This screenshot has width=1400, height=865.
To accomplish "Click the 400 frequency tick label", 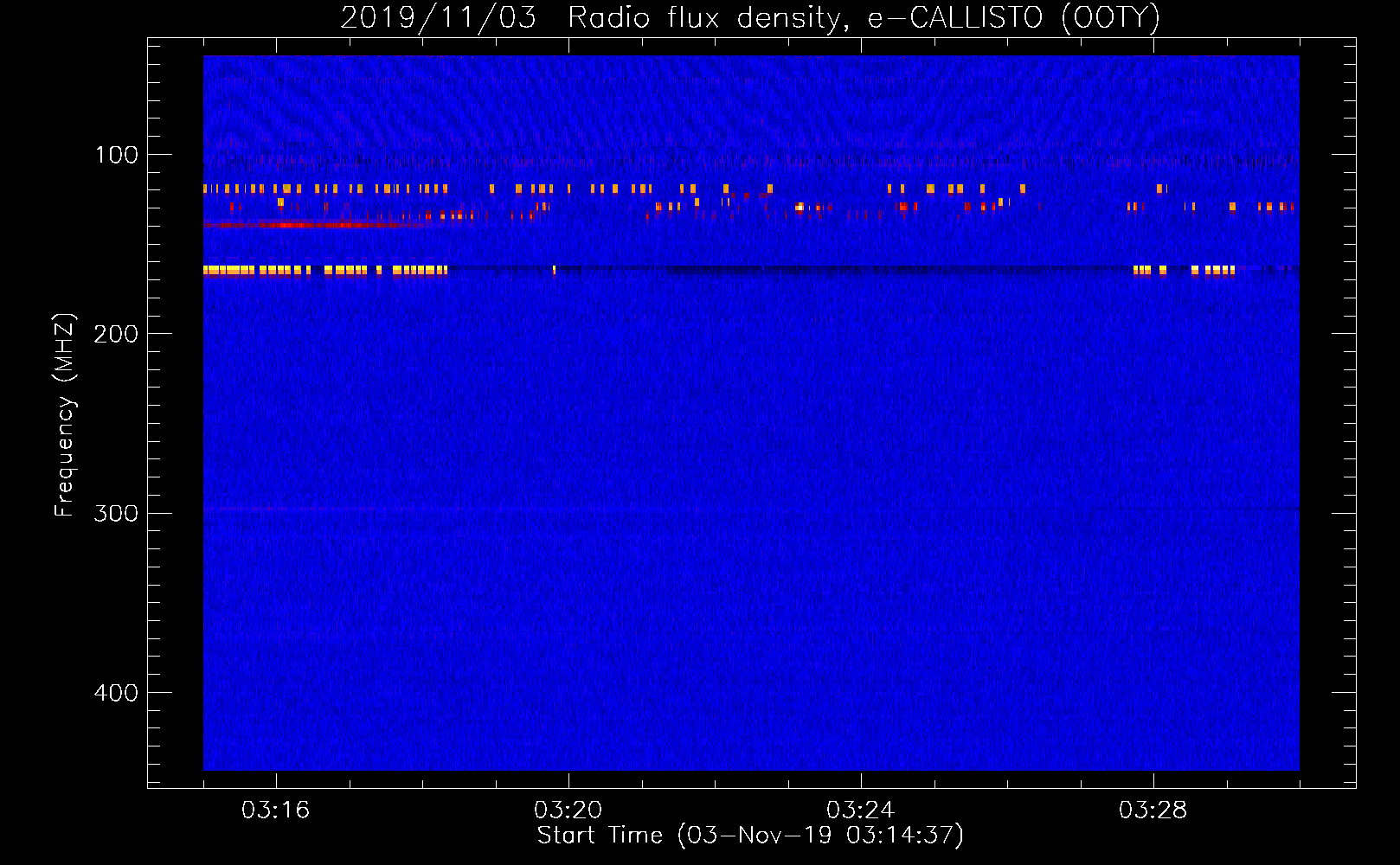I will (116, 693).
